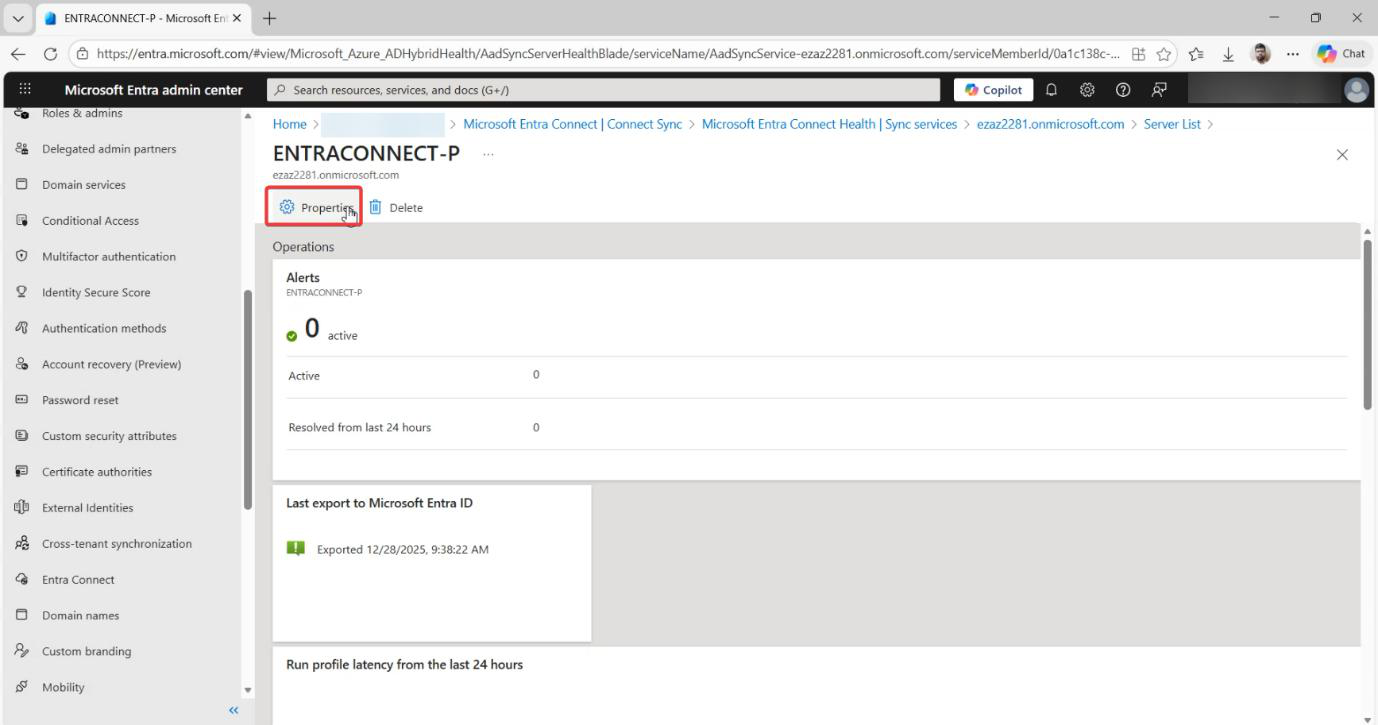The height and width of the screenshot is (725, 1378).
Task: Click the Delete trash icon
Action: 375,207
